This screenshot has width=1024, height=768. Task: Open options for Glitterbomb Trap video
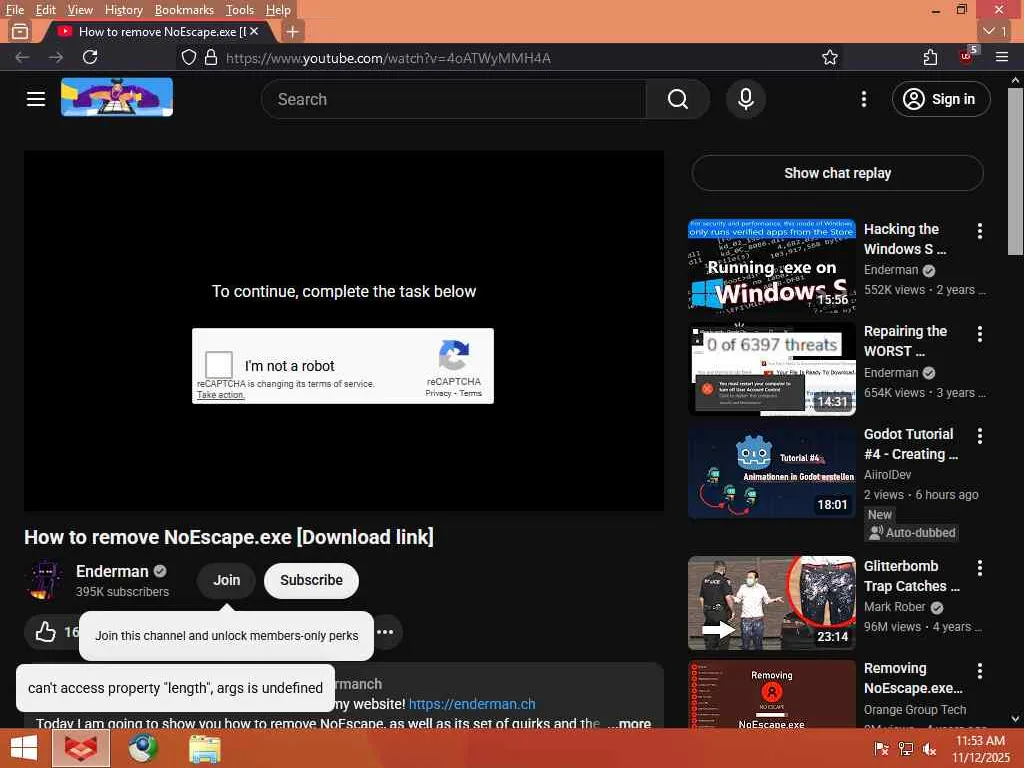[980, 568]
